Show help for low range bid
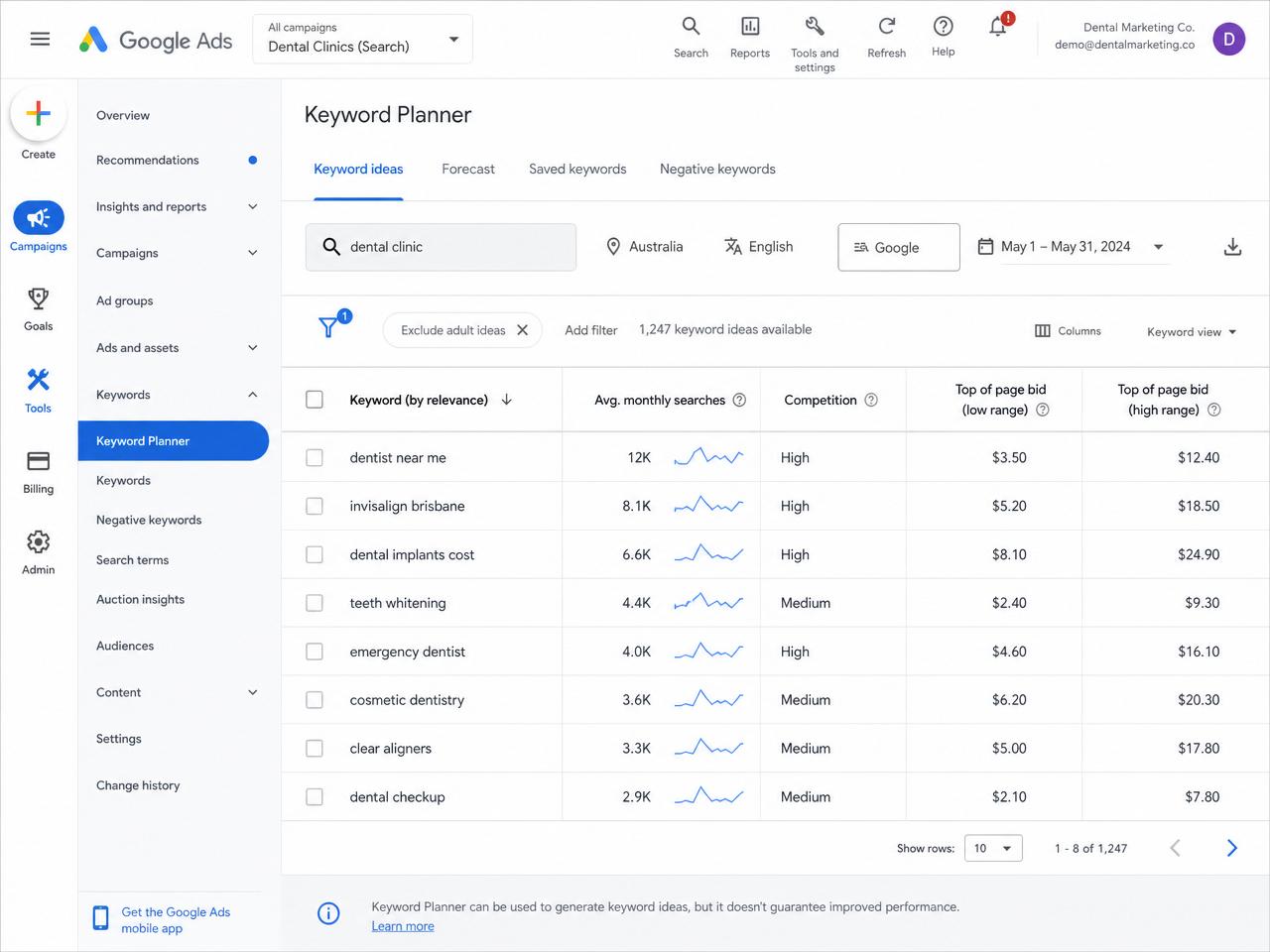The height and width of the screenshot is (952, 1270). tap(1043, 410)
